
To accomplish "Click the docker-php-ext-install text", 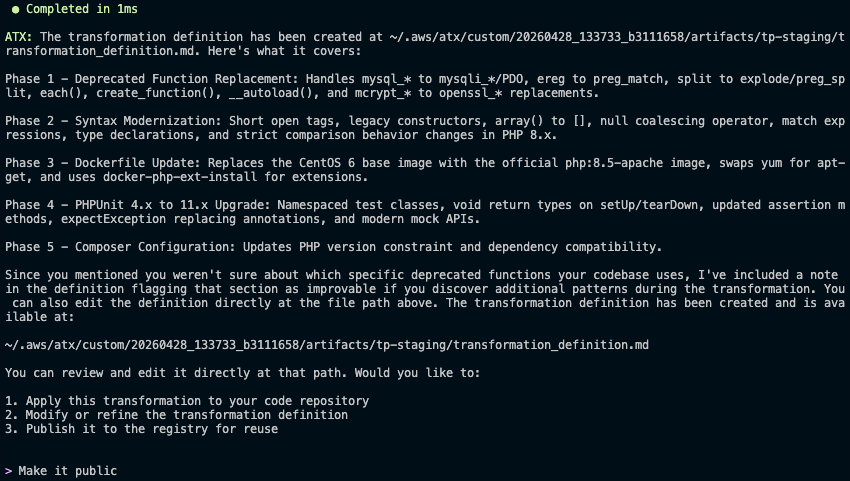I will click(163, 176).
